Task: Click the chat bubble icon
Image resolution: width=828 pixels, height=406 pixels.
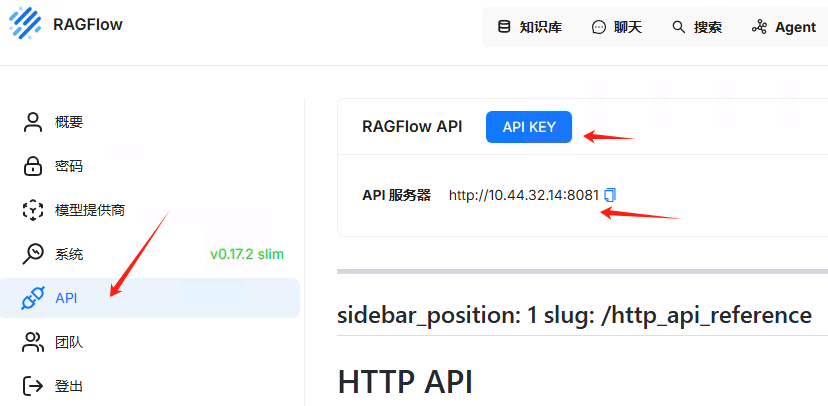Action: pos(599,27)
